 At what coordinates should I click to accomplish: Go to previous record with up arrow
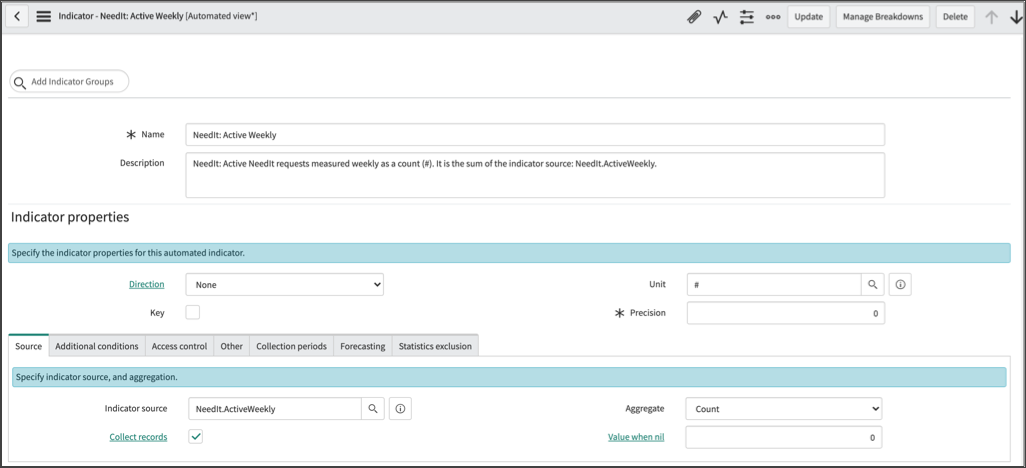[x=992, y=17]
